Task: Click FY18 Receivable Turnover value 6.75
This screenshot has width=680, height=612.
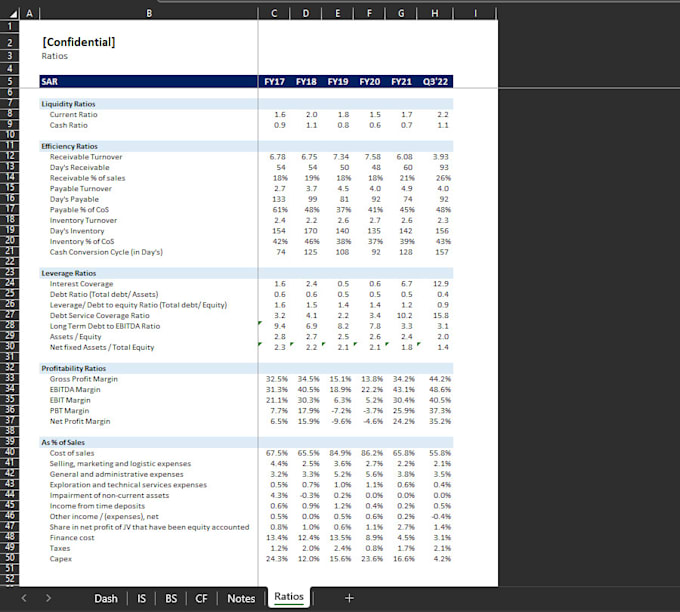Action: tap(309, 157)
